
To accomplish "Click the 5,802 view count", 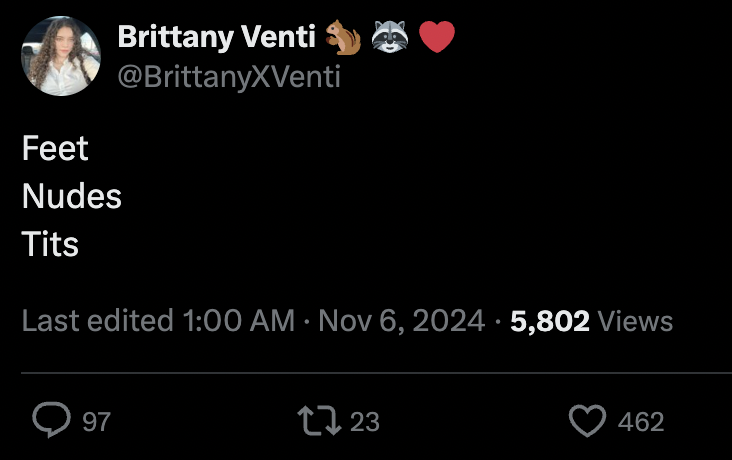I will pos(549,321).
